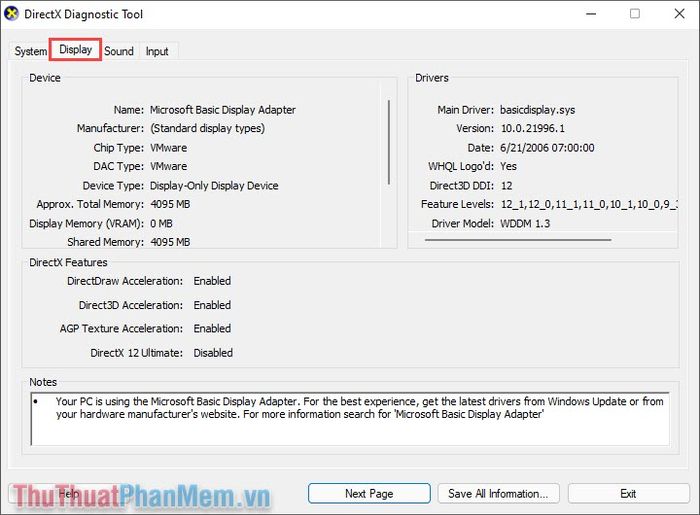Click the 'Feature Levels:' field label

(457, 204)
